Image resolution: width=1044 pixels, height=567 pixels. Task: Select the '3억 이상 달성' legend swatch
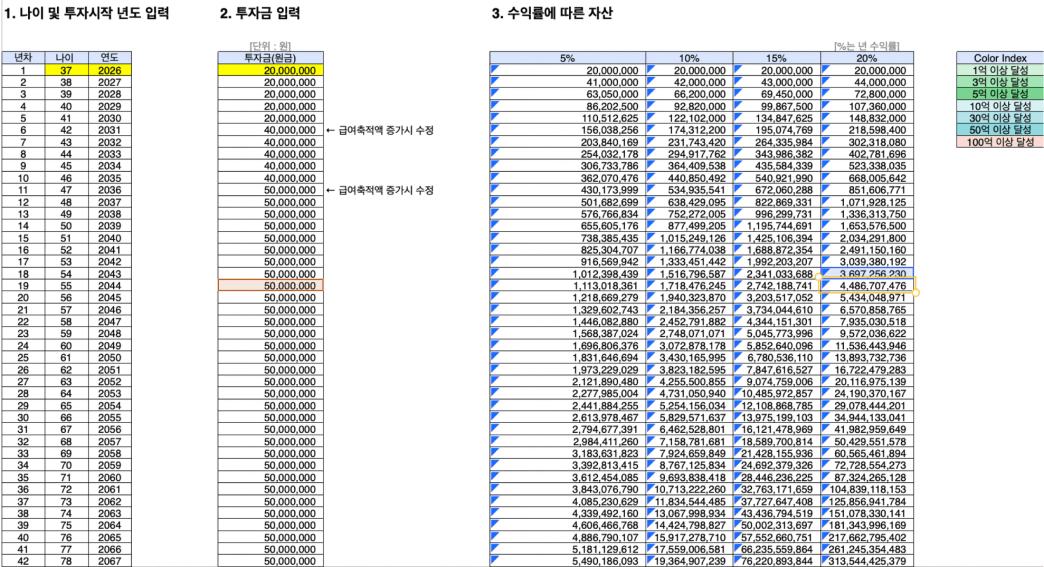point(999,83)
